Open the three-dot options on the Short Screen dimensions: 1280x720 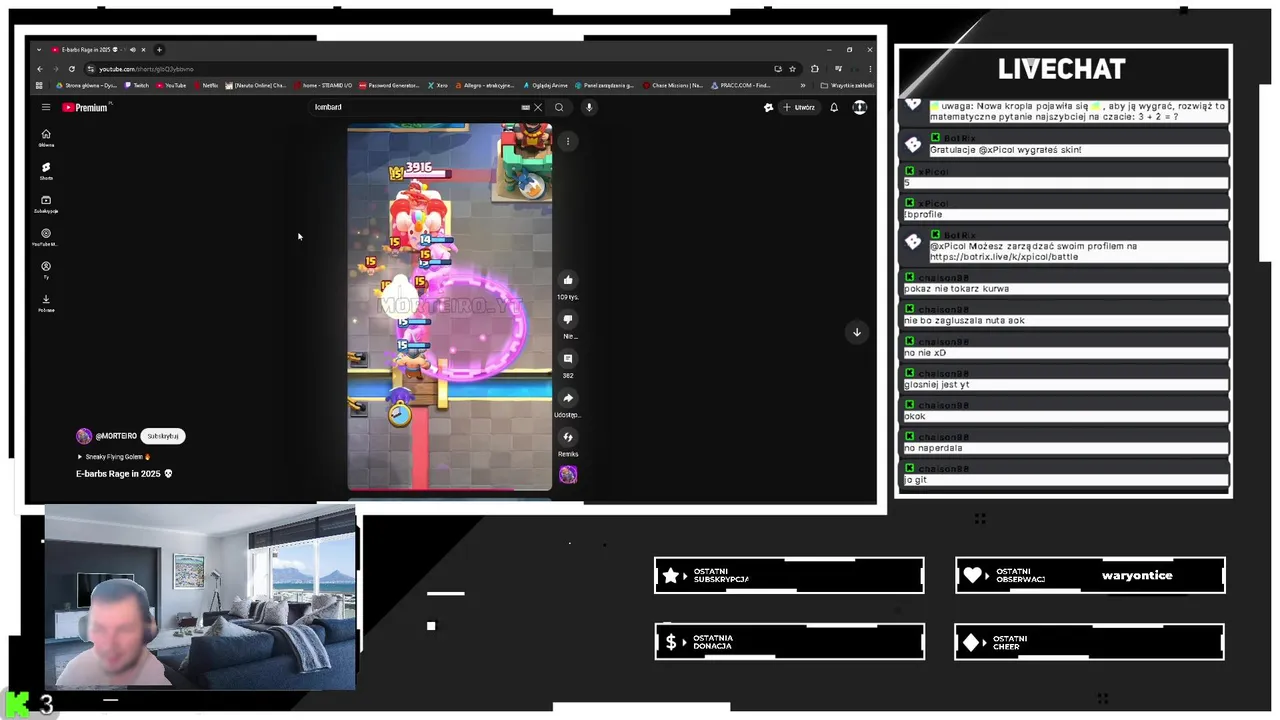[568, 141]
